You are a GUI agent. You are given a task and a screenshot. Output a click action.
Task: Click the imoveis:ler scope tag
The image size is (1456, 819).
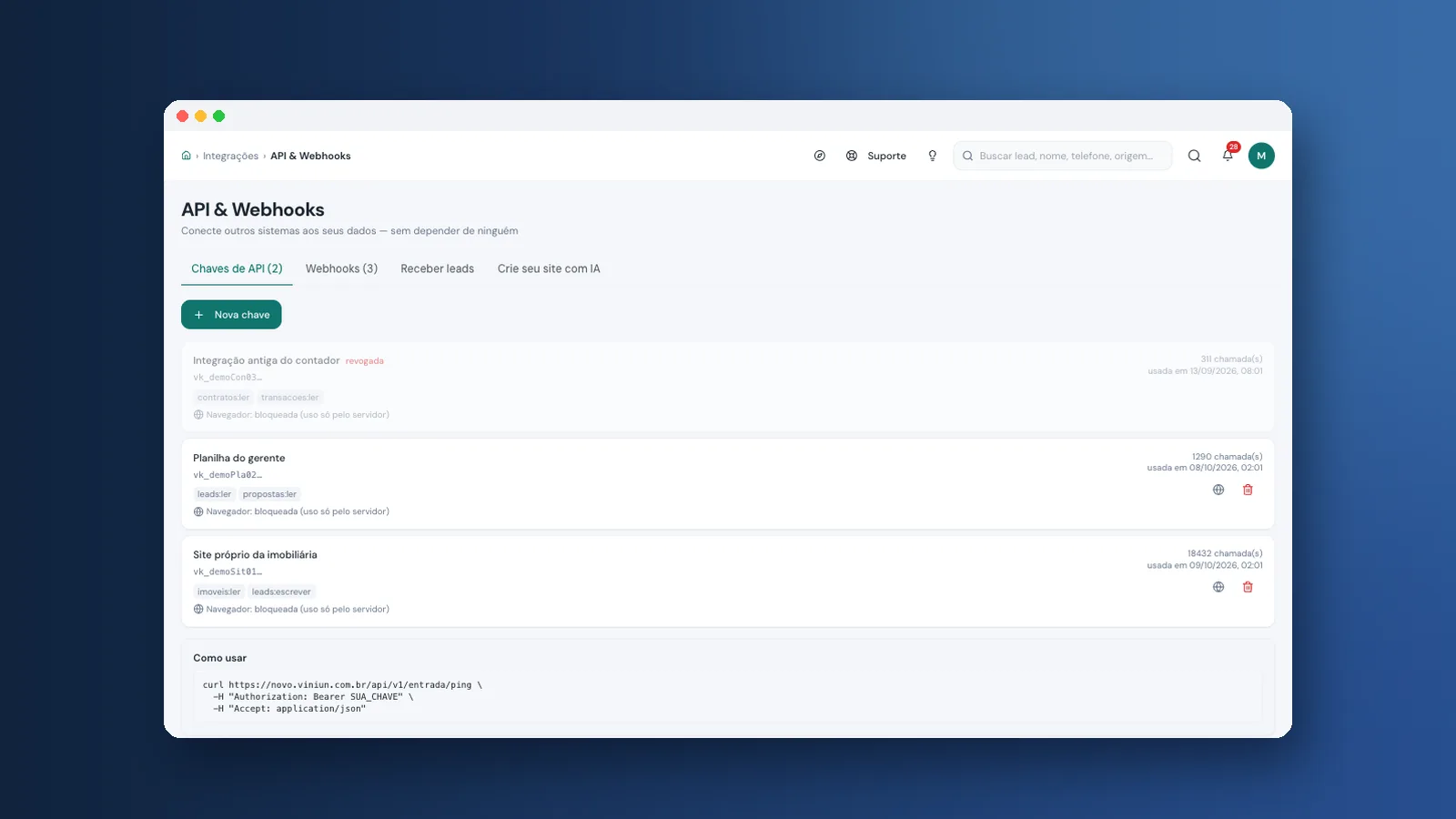tap(218, 591)
